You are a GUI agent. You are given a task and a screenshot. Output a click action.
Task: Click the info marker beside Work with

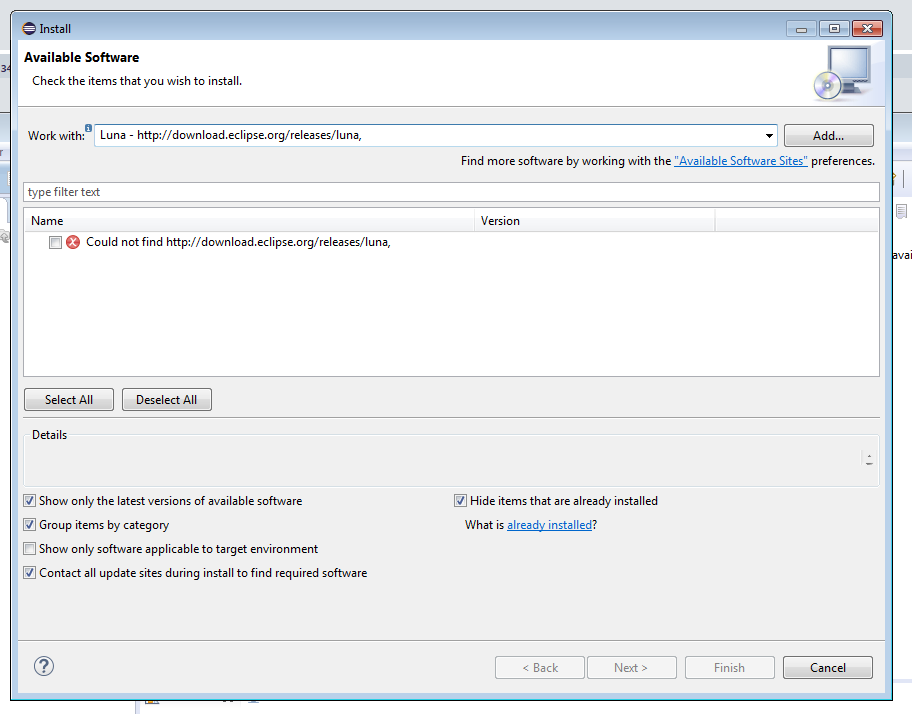click(88, 128)
